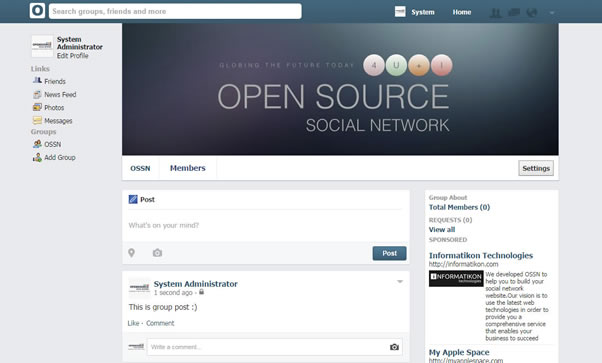The height and width of the screenshot is (363, 602).
Task: Click Edit Profile in sidebar
Action: click(x=73, y=56)
